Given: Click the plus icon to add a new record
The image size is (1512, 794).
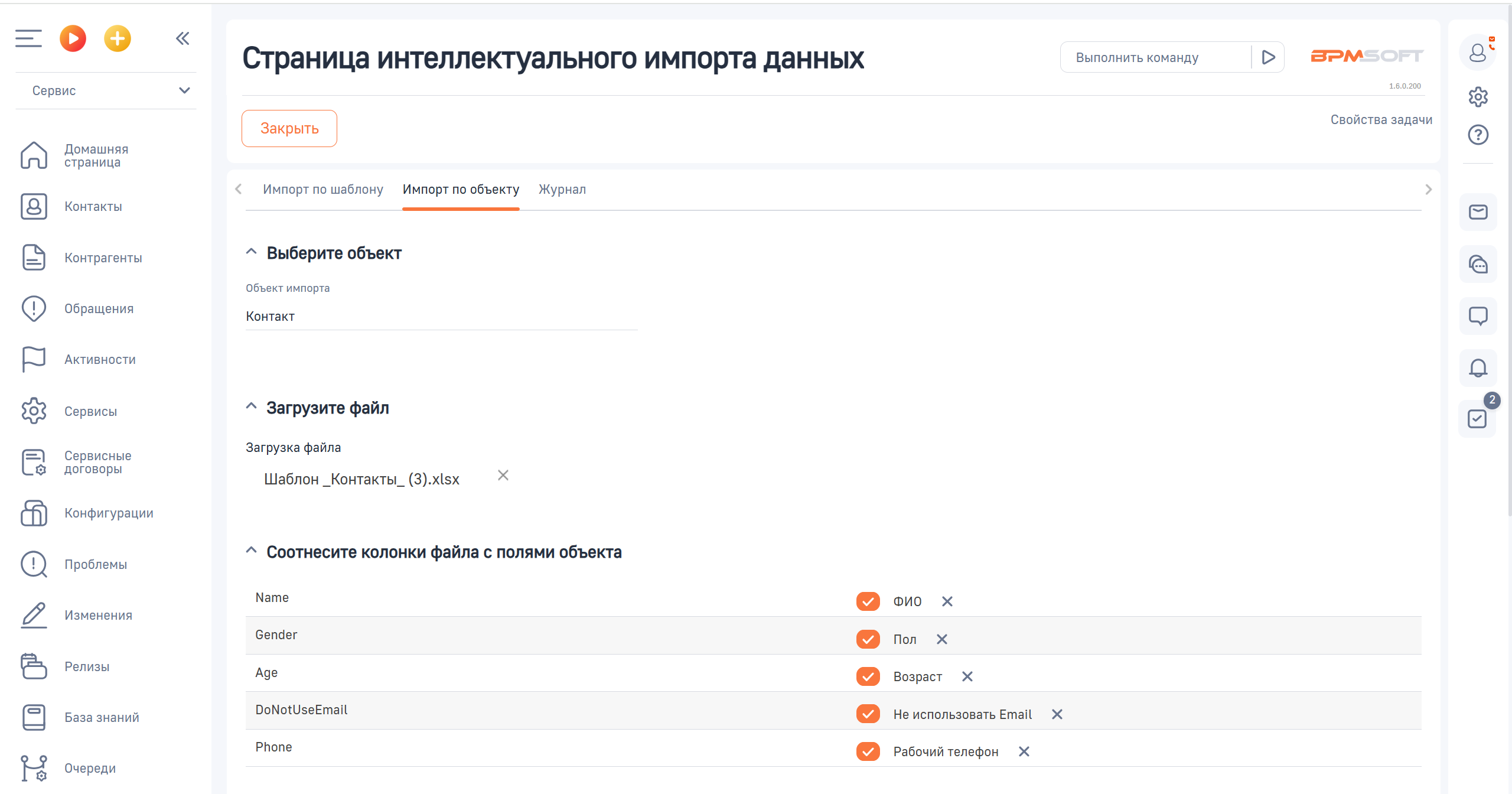Looking at the screenshot, I should (x=118, y=38).
